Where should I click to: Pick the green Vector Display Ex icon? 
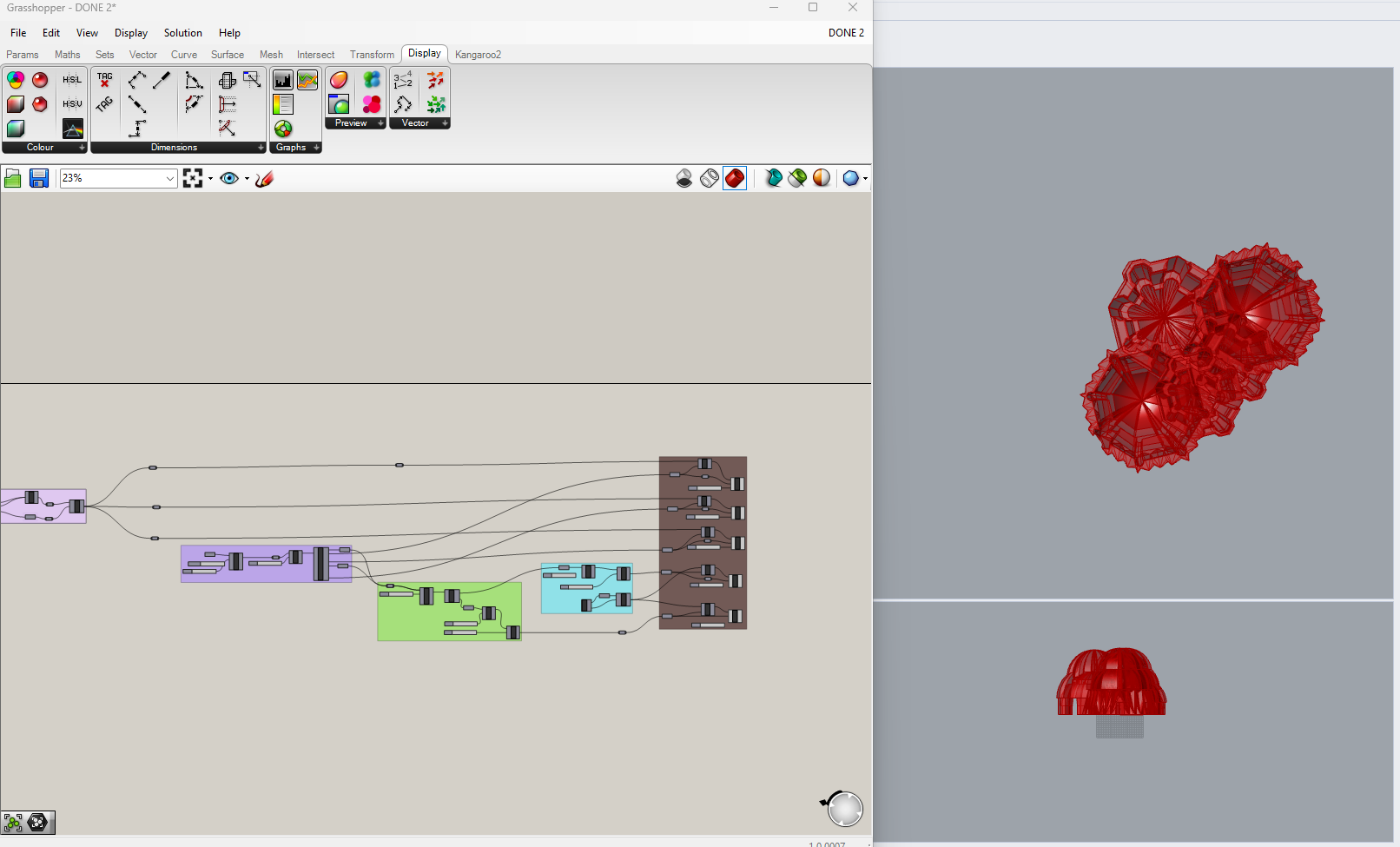[436, 104]
